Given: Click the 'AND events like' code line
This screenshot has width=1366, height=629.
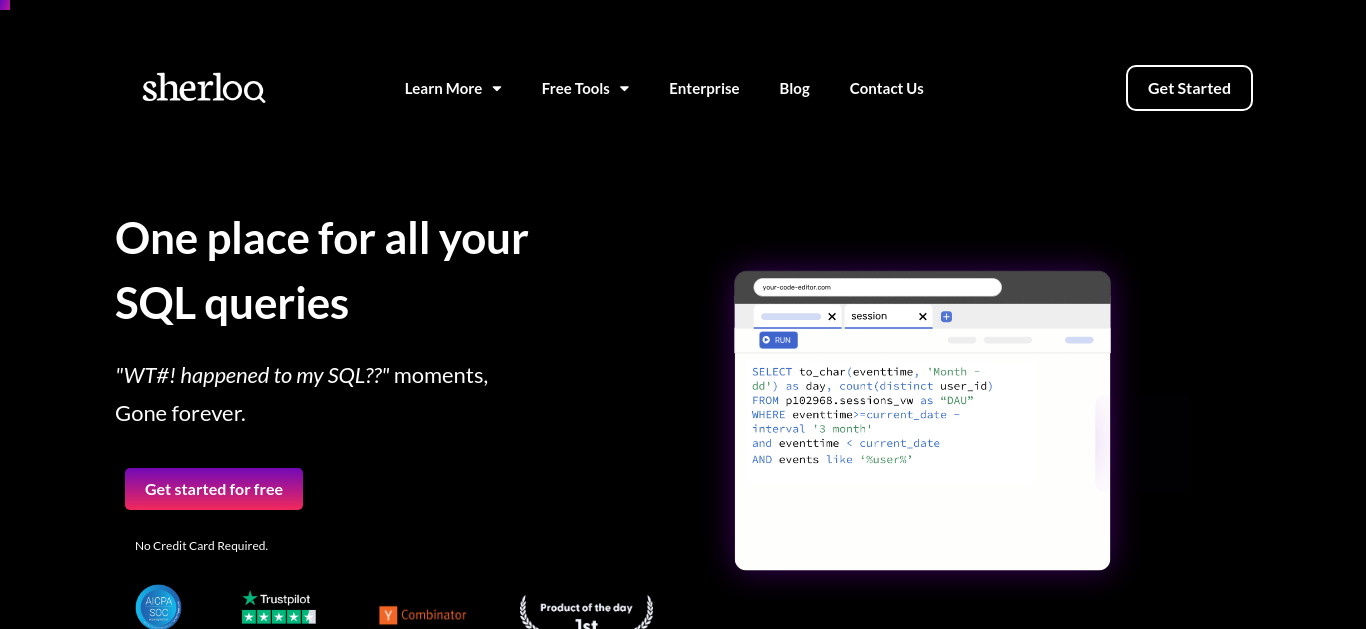Looking at the screenshot, I should (x=832, y=459).
